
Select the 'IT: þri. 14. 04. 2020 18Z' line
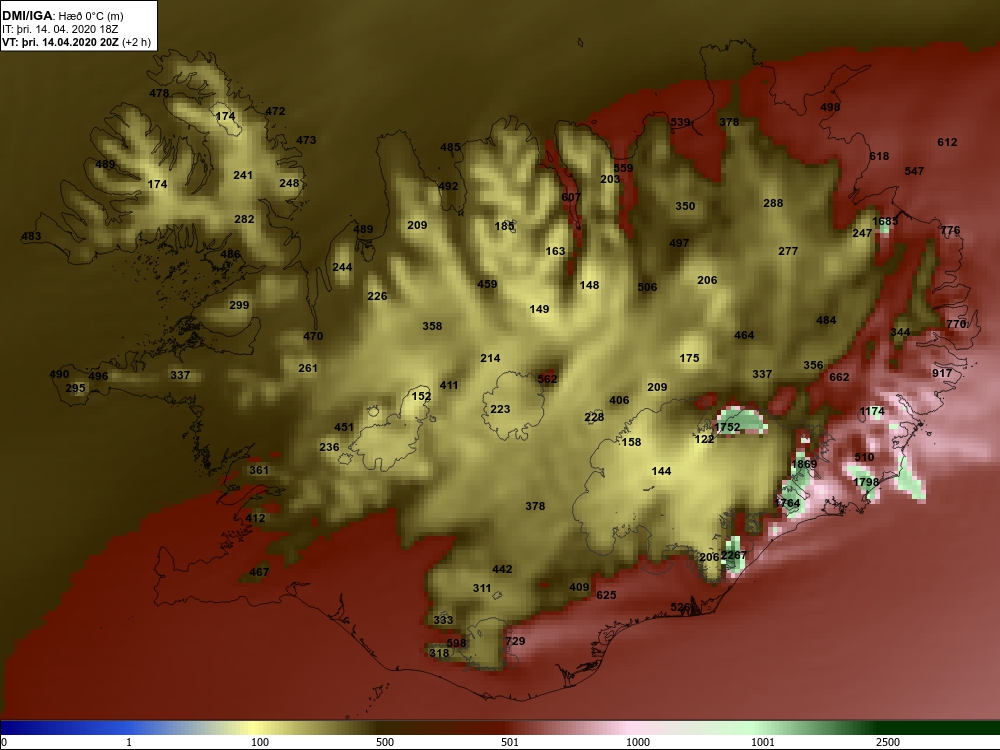click(x=60, y=29)
